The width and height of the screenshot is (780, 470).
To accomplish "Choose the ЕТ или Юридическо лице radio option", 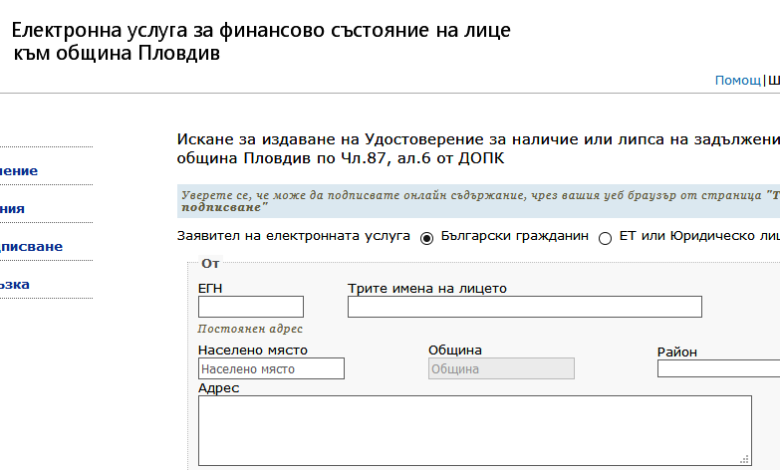I will tap(605, 238).
